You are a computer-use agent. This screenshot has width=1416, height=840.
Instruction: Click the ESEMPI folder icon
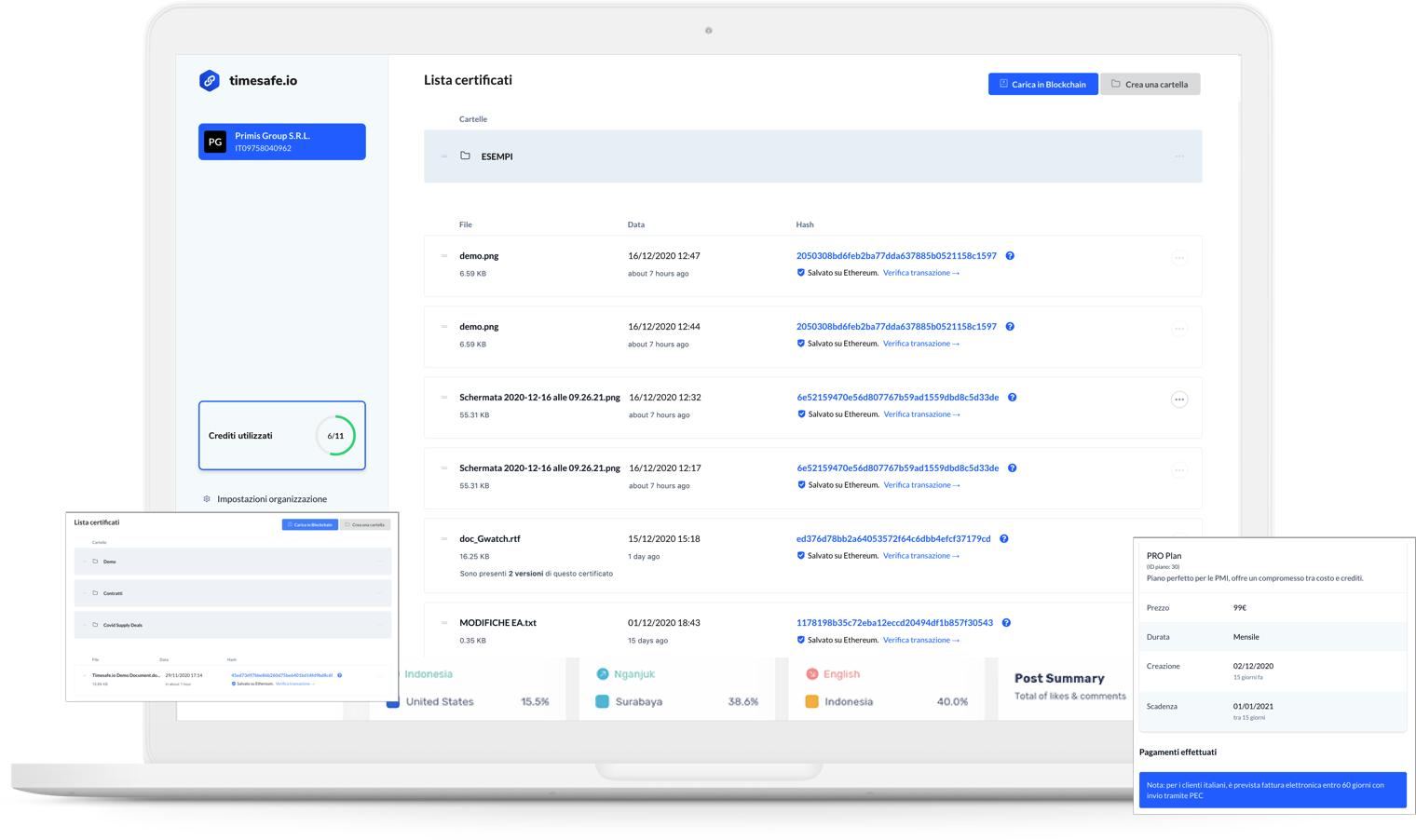coord(465,156)
